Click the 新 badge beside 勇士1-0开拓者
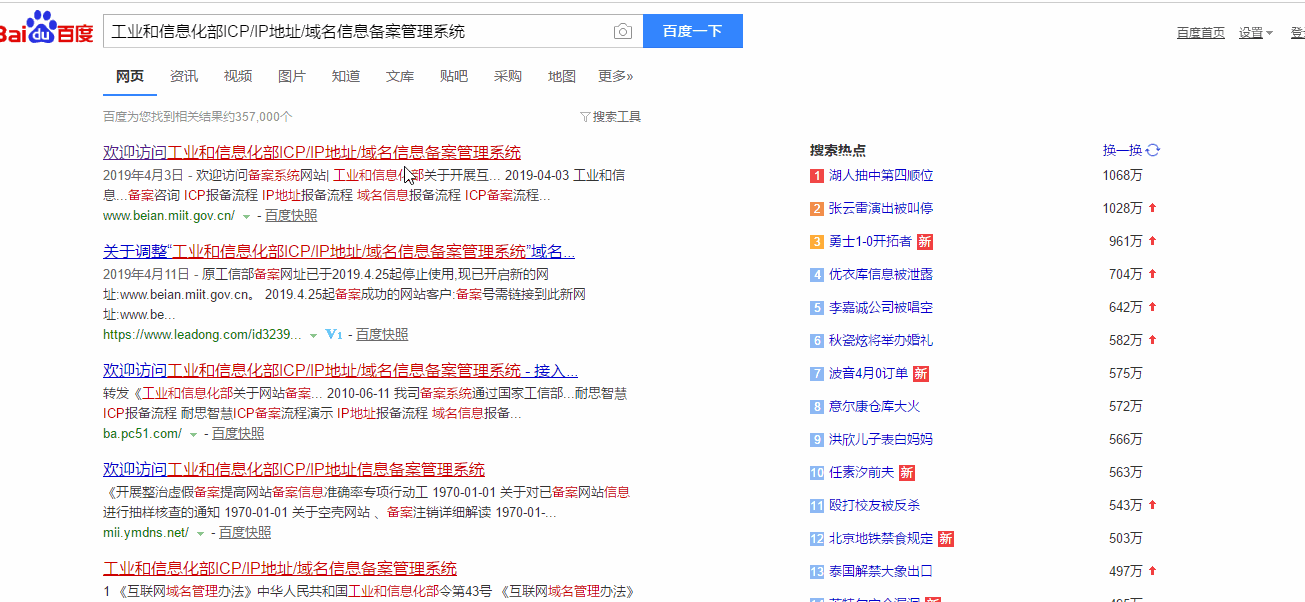The height and width of the screenshot is (602, 1305). [x=925, y=241]
